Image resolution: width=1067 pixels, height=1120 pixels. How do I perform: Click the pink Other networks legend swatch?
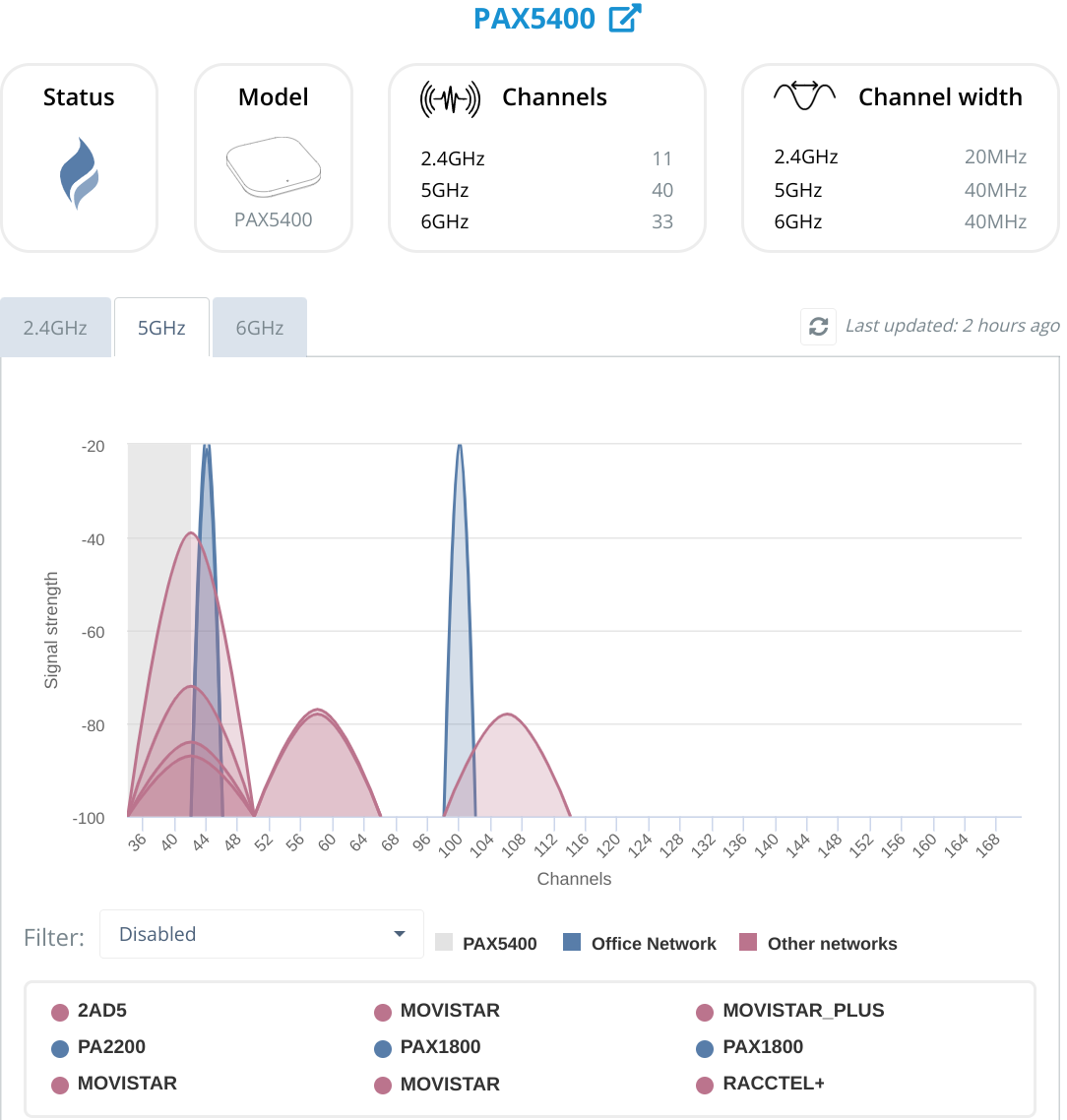tap(748, 943)
